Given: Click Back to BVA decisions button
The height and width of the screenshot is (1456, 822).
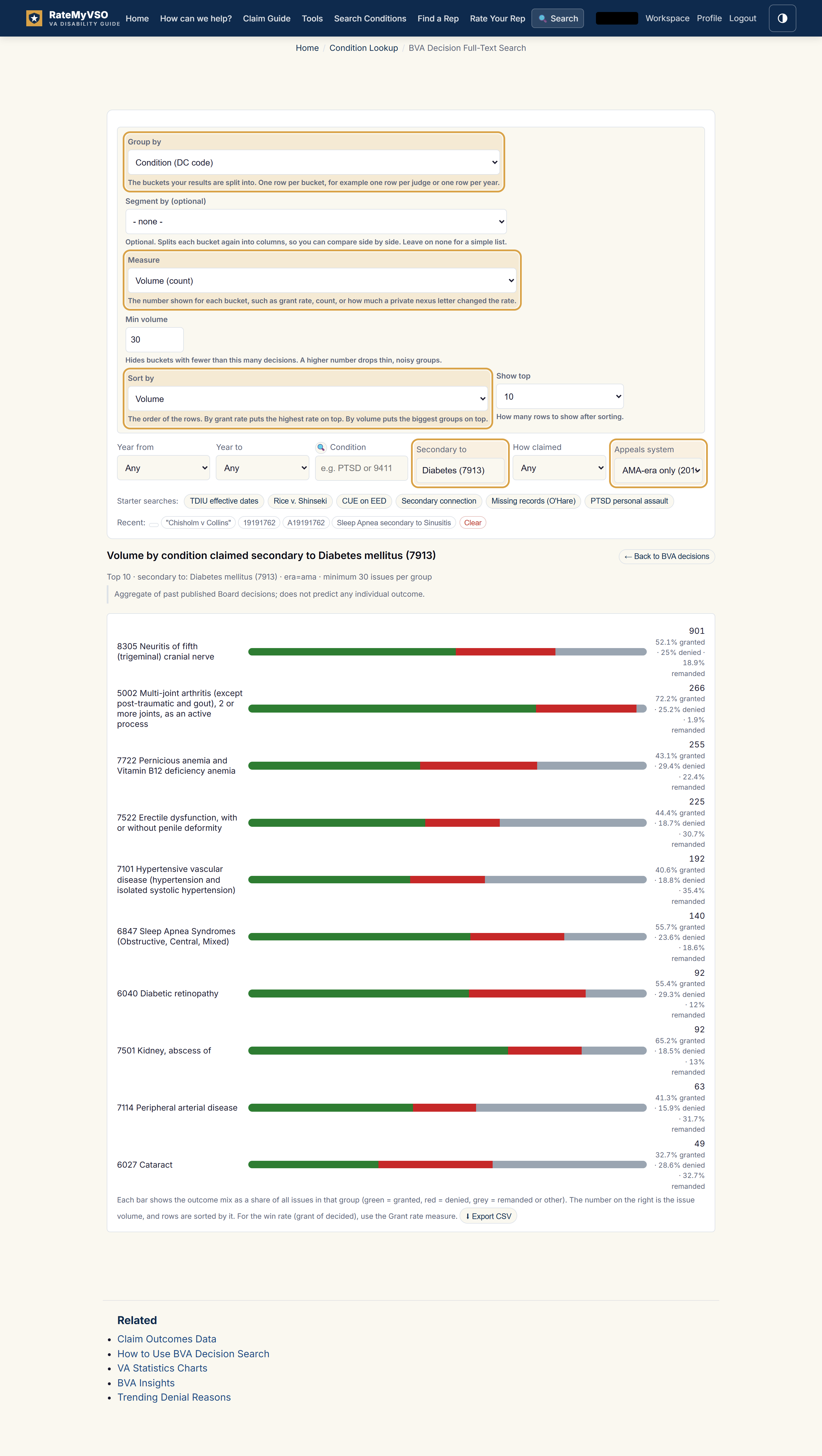Looking at the screenshot, I should pos(667,556).
